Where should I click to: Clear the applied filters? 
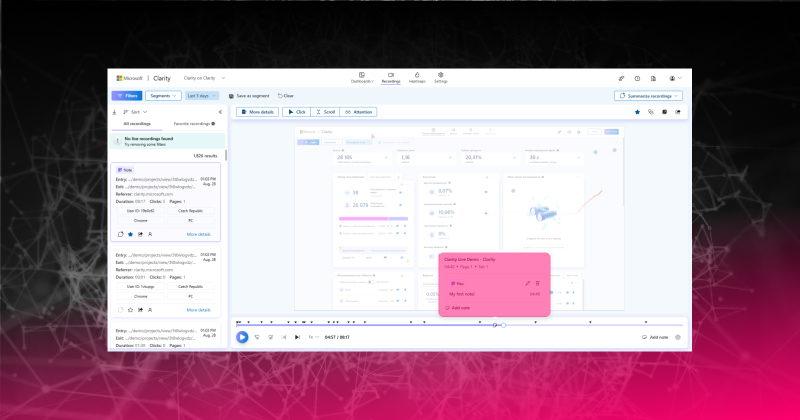[286, 96]
